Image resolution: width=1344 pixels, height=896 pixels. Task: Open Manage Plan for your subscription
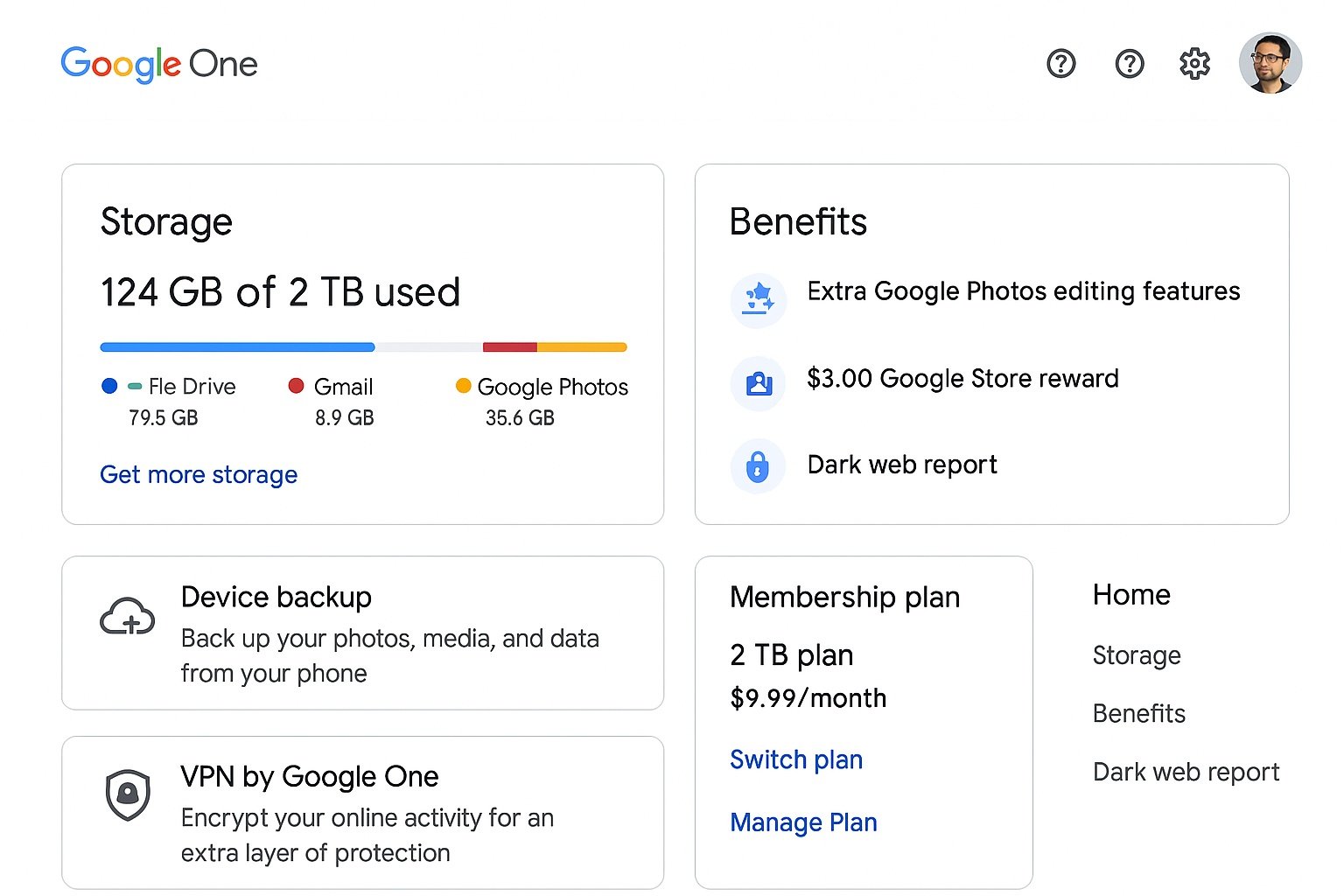pos(803,822)
